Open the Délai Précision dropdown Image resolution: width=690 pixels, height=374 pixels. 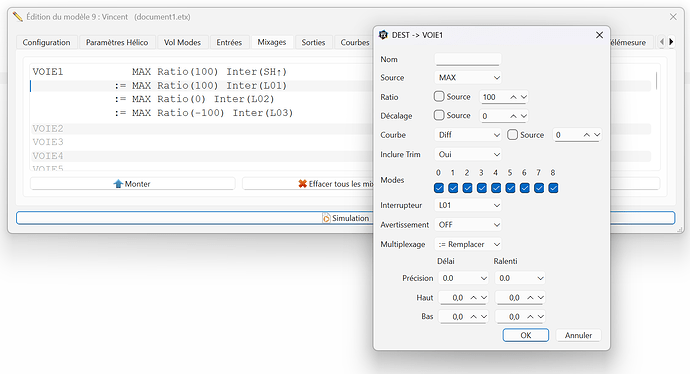pos(463,278)
